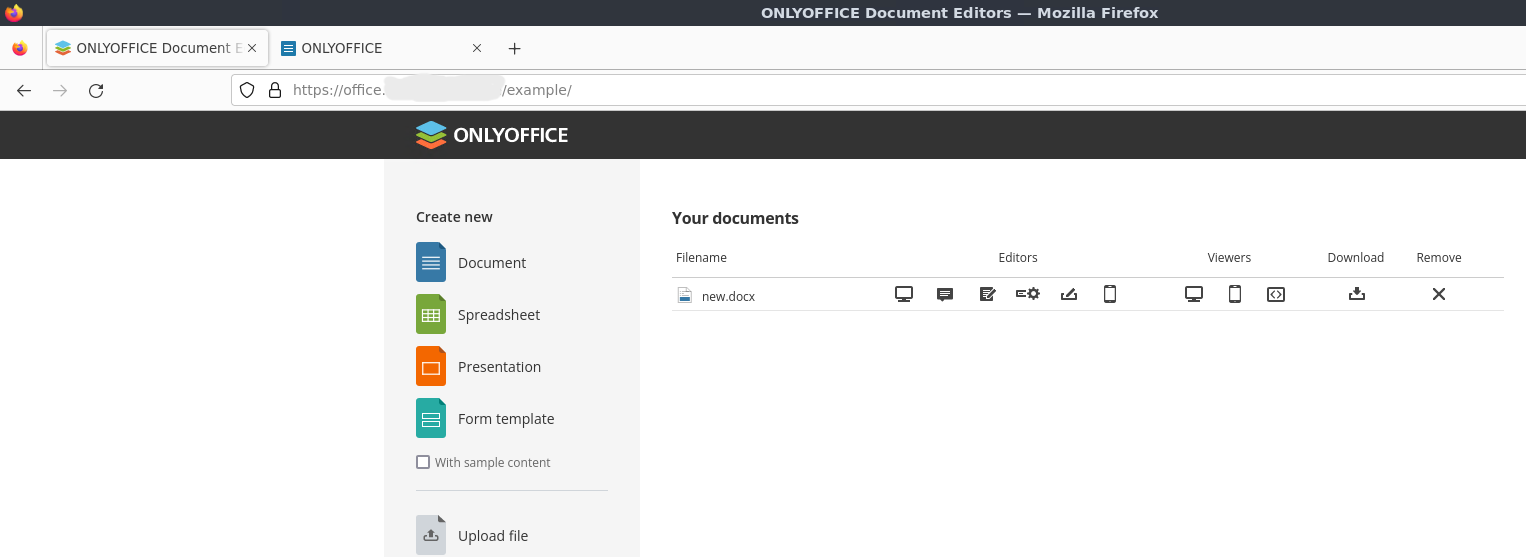
Task: Click the shield tracking protection icon
Action: pos(248,90)
